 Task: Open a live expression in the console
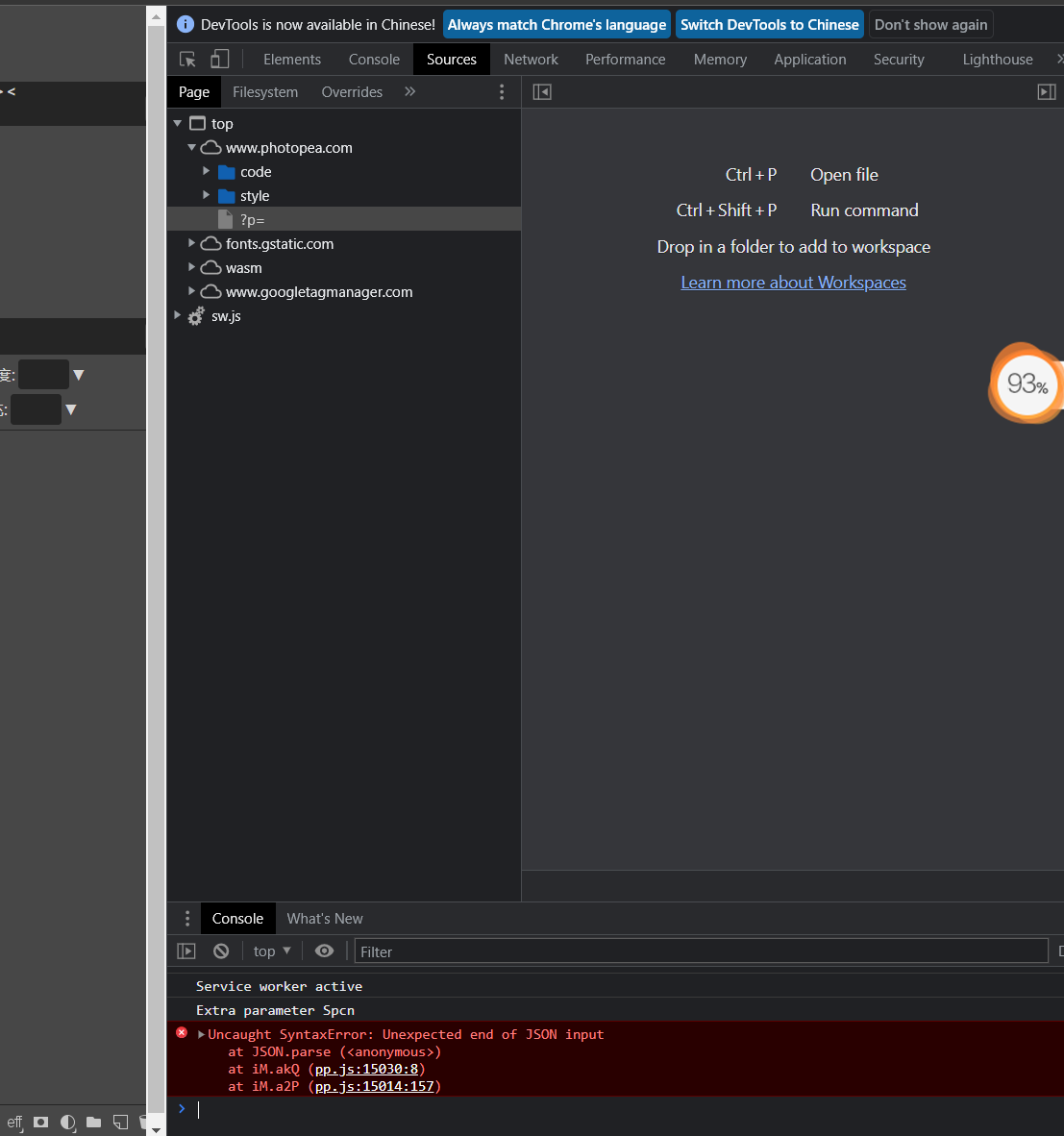pyautogui.click(x=324, y=951)
